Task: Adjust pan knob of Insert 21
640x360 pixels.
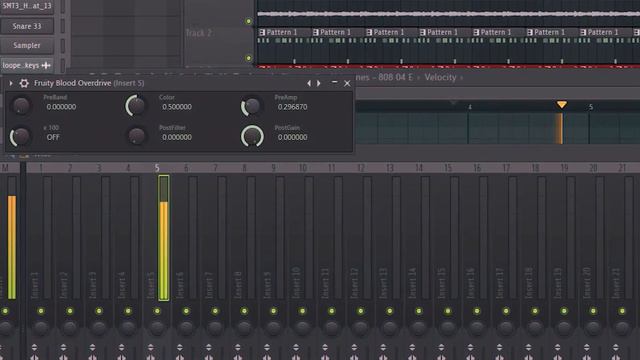Action: (622, 327)
